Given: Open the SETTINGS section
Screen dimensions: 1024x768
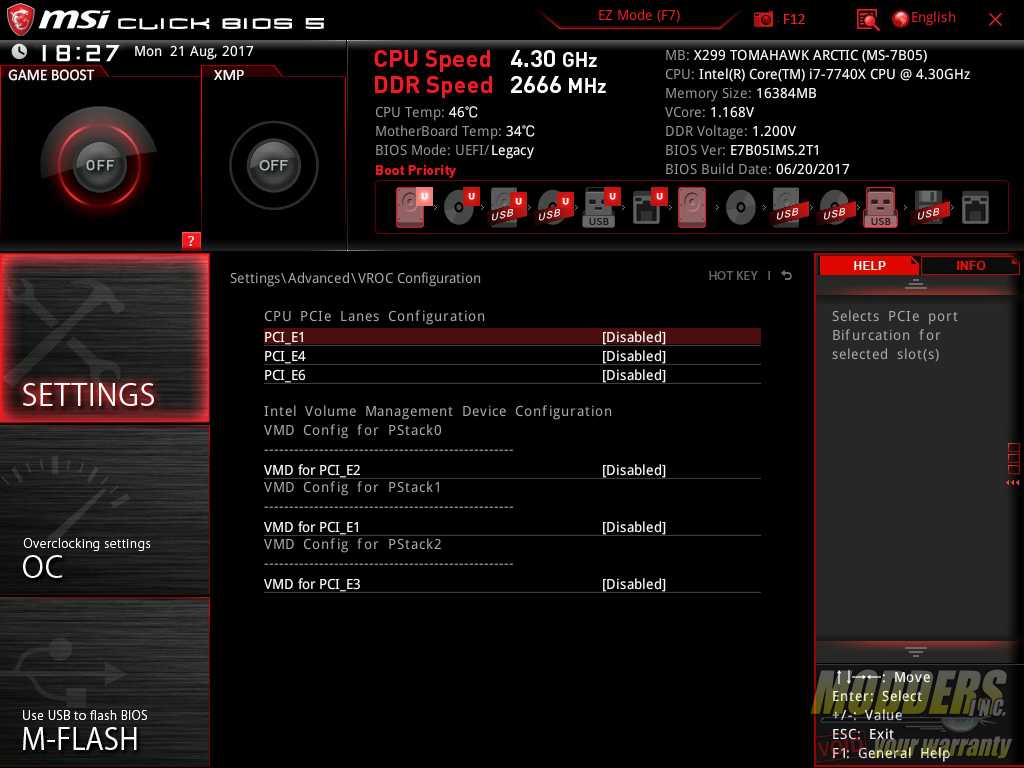Looking at the screenshot, I should click(x=104, y=338).
